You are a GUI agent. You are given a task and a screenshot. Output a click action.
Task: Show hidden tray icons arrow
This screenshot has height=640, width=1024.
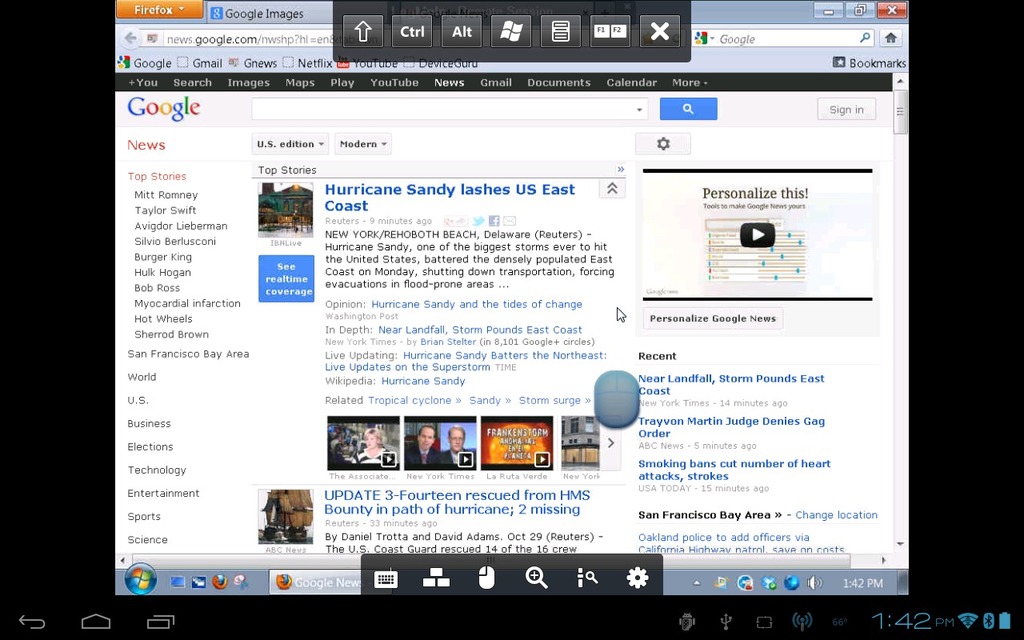696,583
